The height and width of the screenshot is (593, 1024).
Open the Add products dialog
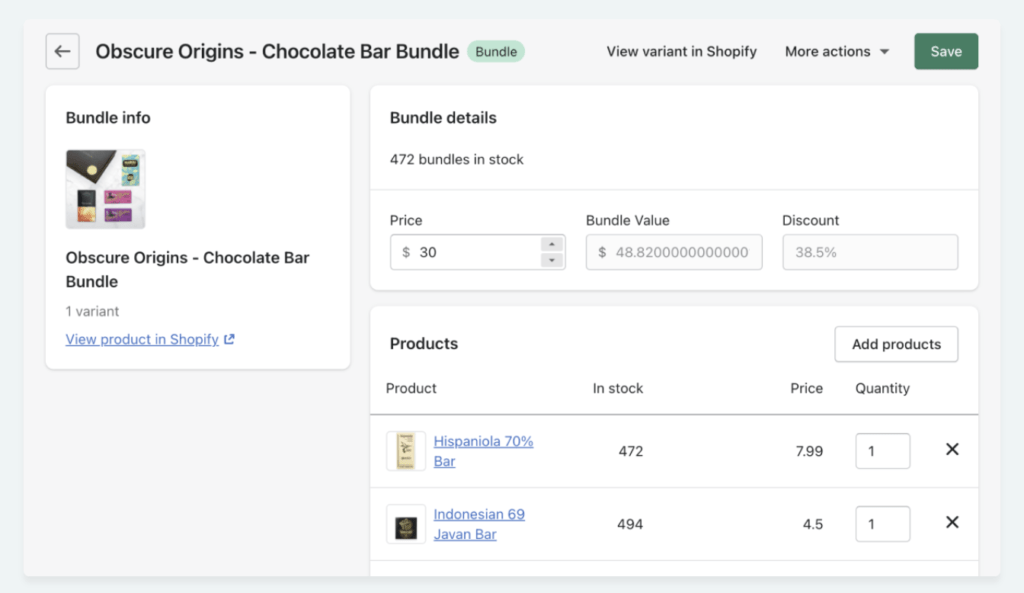click(896, 344)
